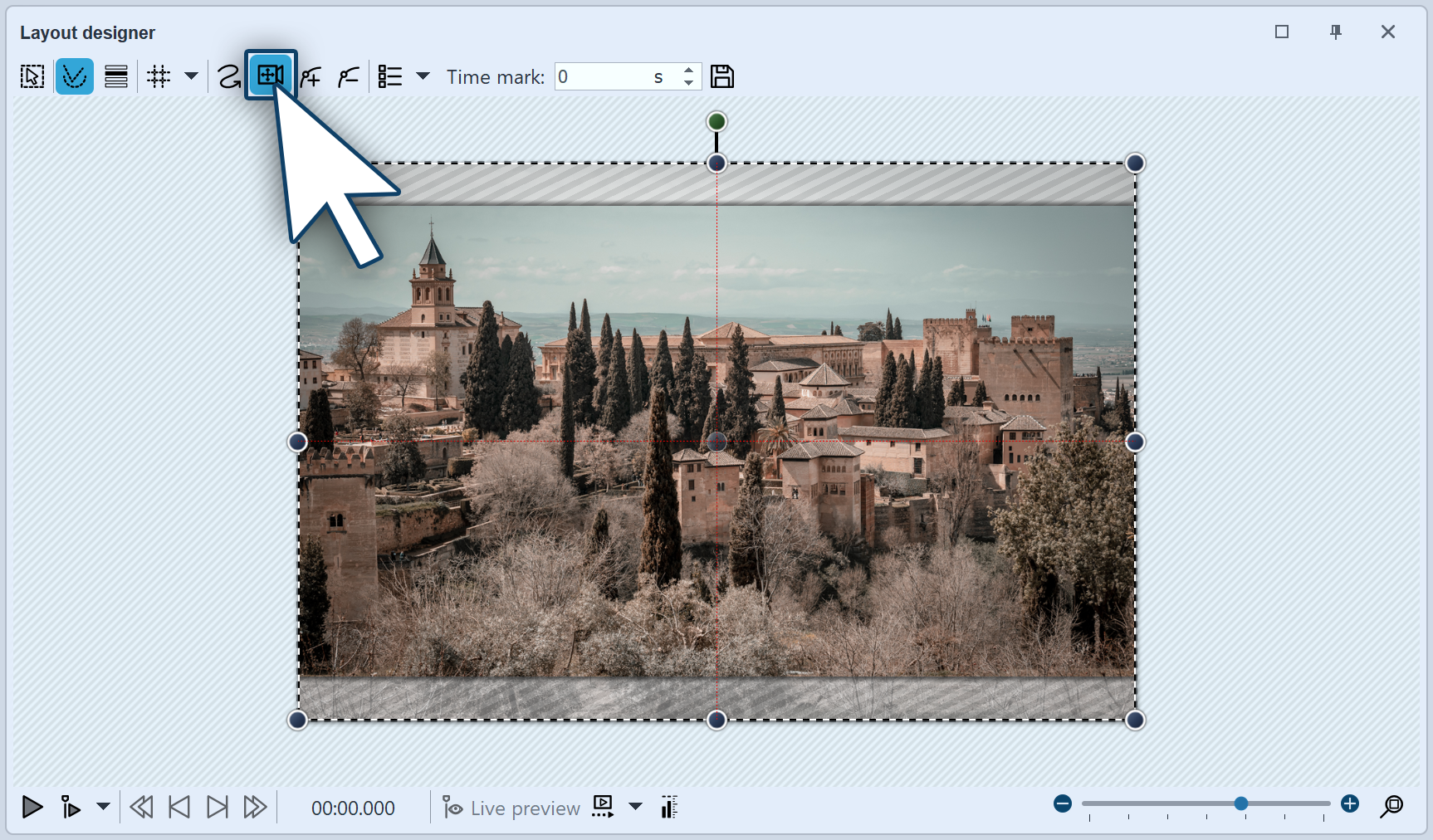Screen dimensions: 1433x840
Task: Click the remove curve point tool
Action: click(x=348, y=76)
